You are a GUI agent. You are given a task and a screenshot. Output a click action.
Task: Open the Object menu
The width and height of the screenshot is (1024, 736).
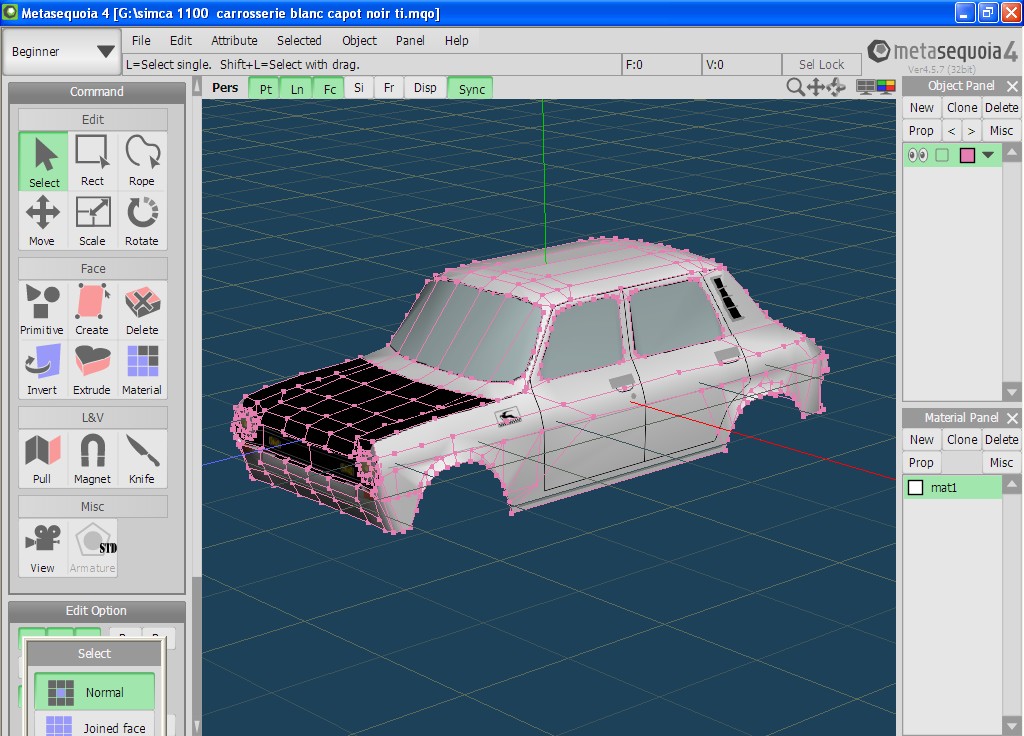coord(359,40)
